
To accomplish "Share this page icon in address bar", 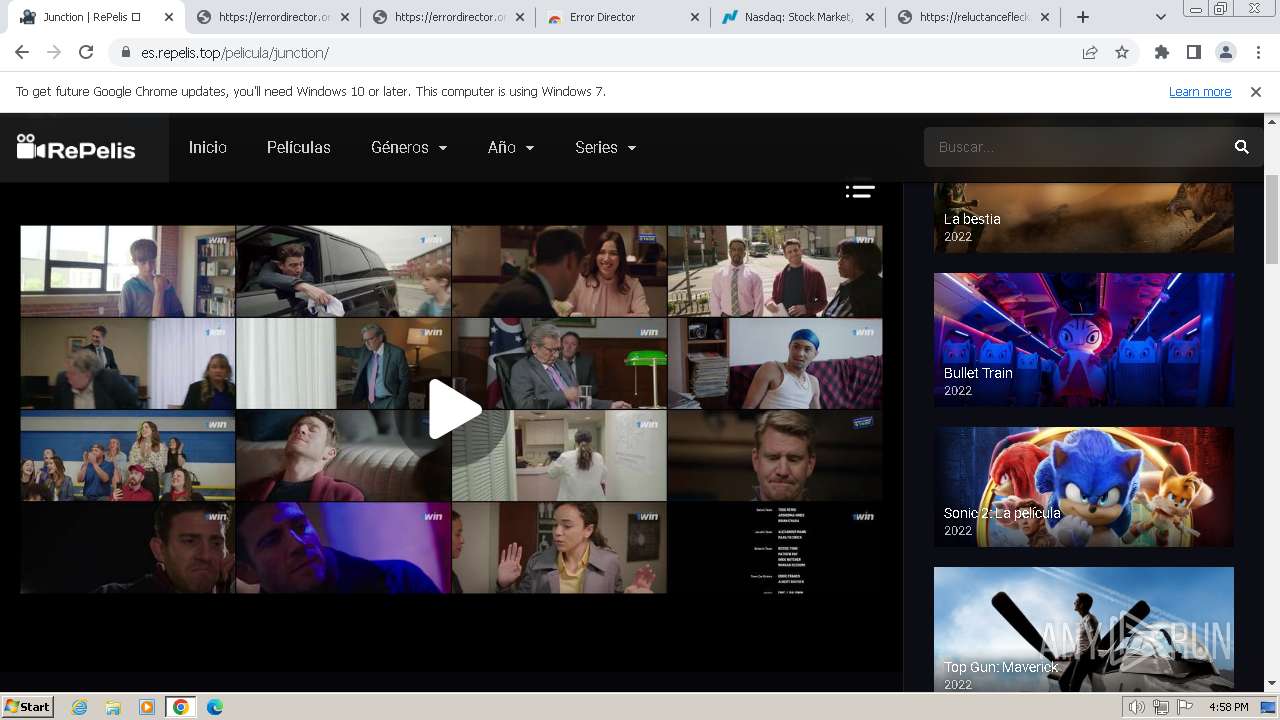I will tap(1090, 53).
